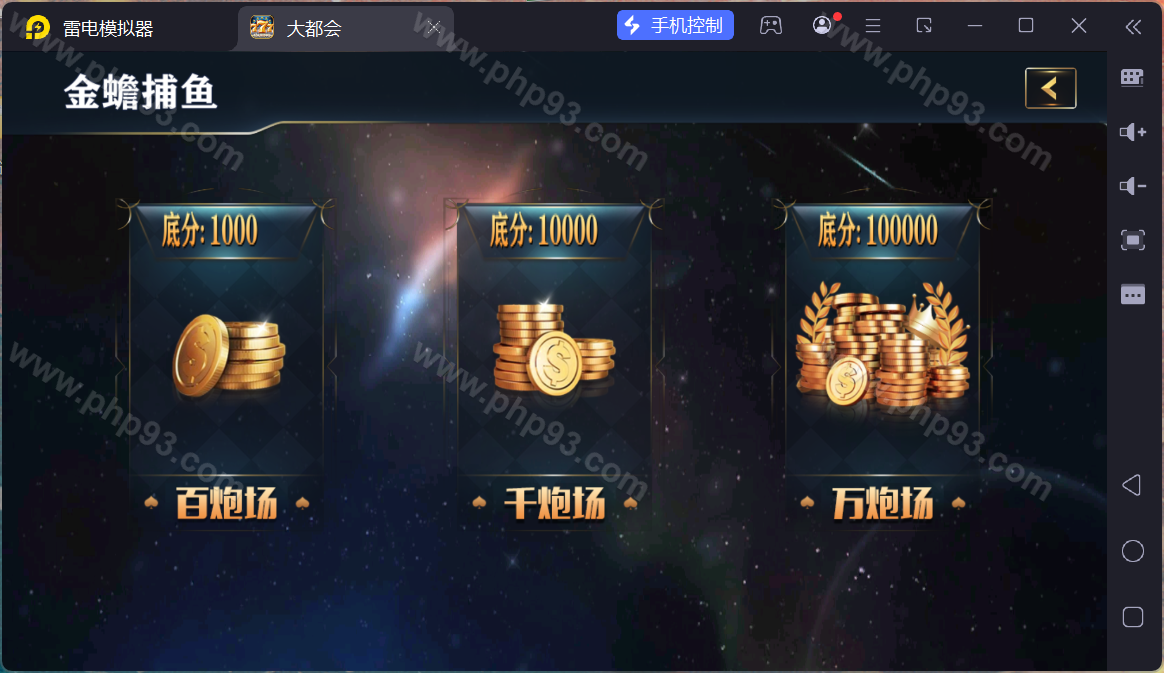Open the gamepad controller icon in titlebar
The height and width of the screenshot is (673, 1164).
pyautogui.click(x=771, y=26)
